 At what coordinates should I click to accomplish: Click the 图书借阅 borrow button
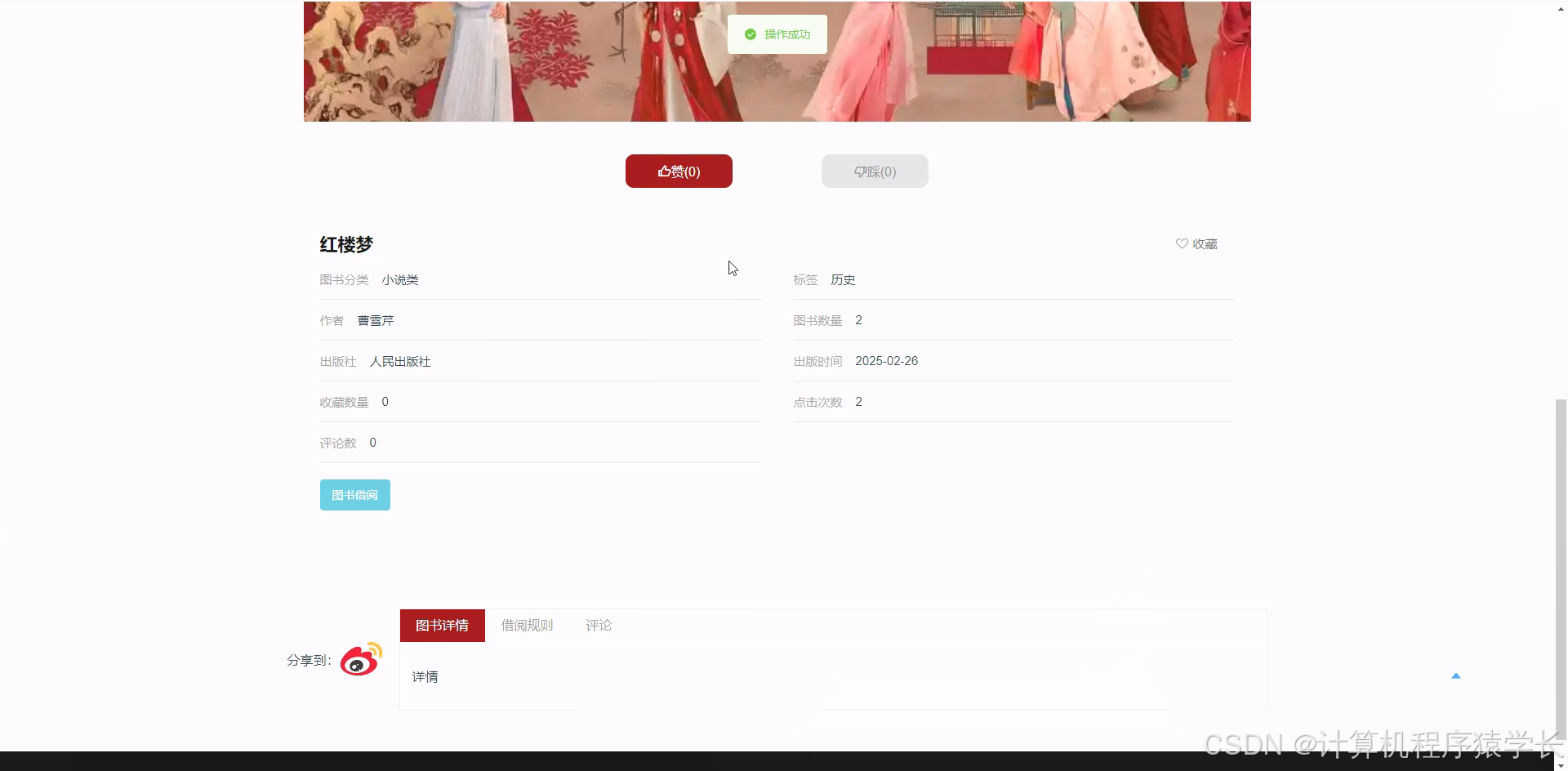click(354, 495)
